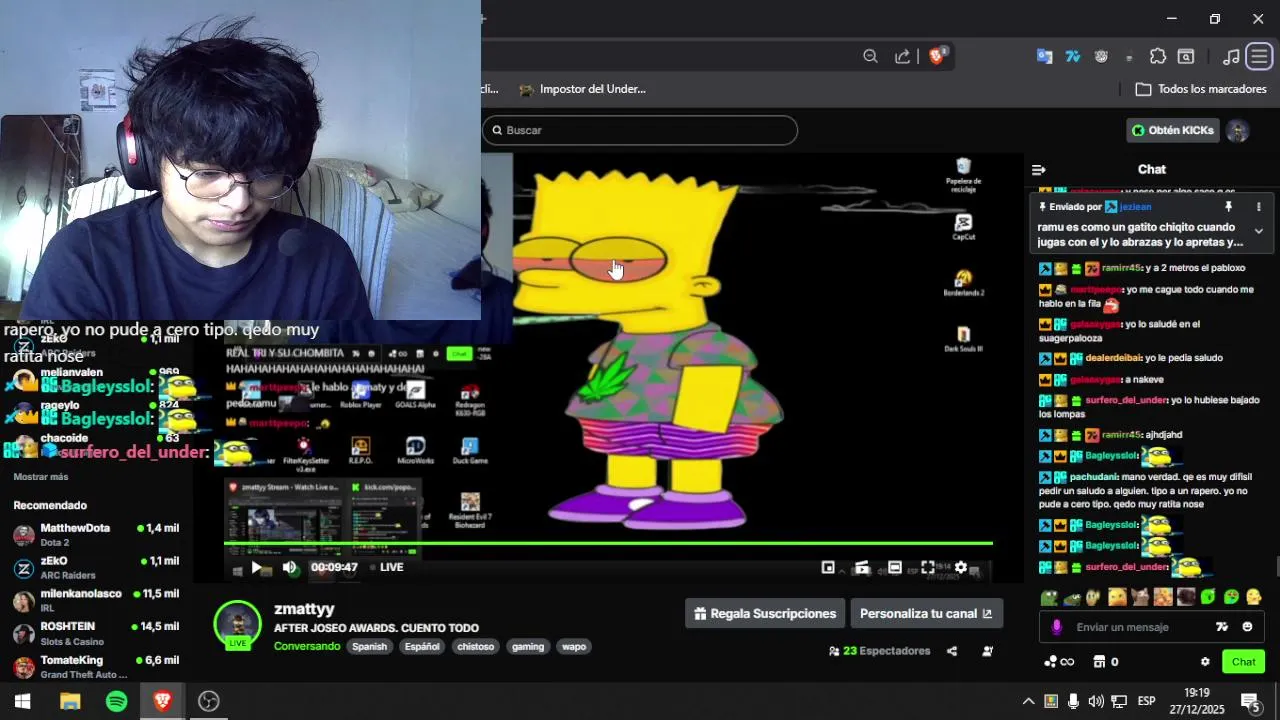
Task: Click the chat voice microphone icon
Action: (1057, 627)
